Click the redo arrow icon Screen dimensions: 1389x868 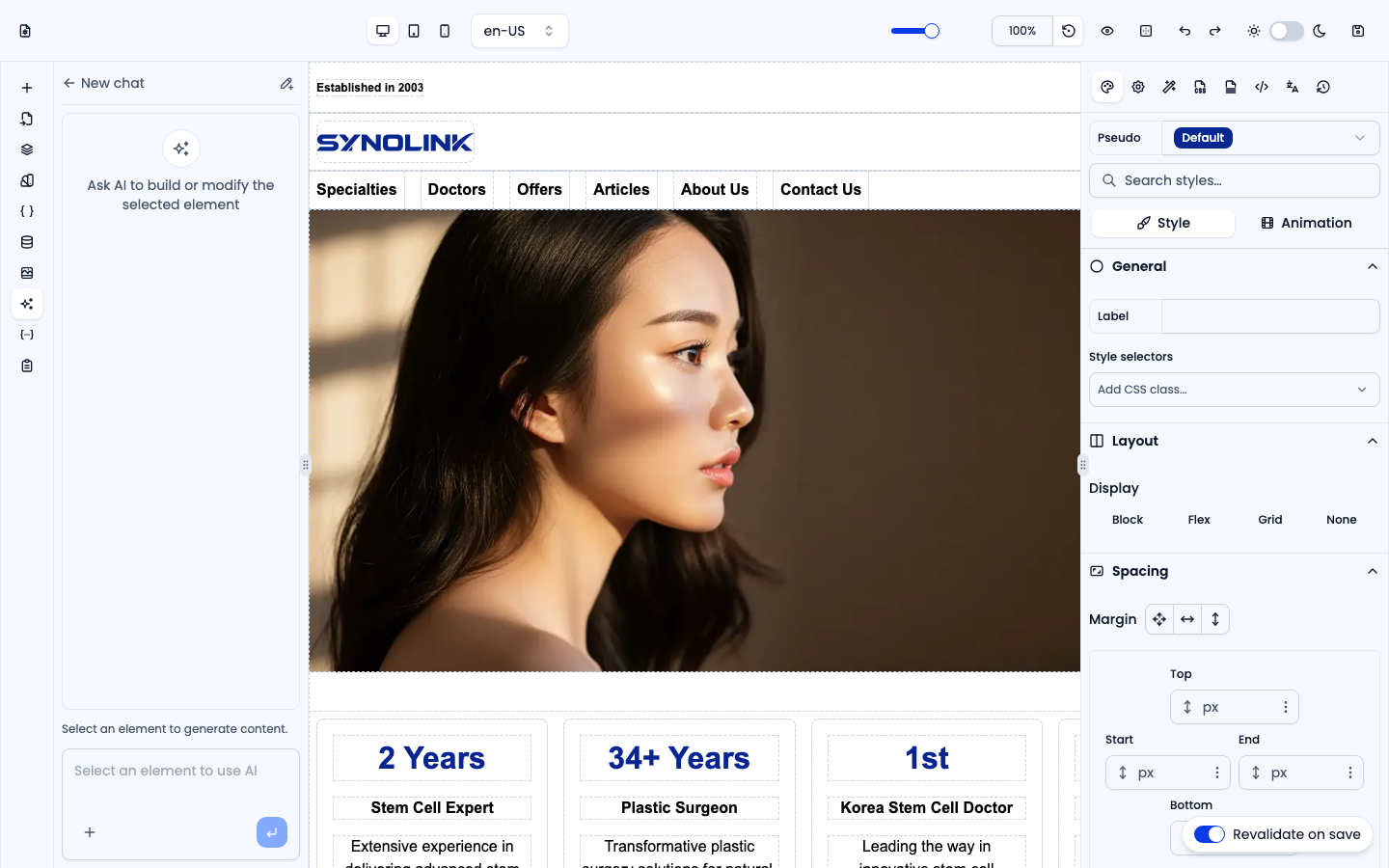1215,31
